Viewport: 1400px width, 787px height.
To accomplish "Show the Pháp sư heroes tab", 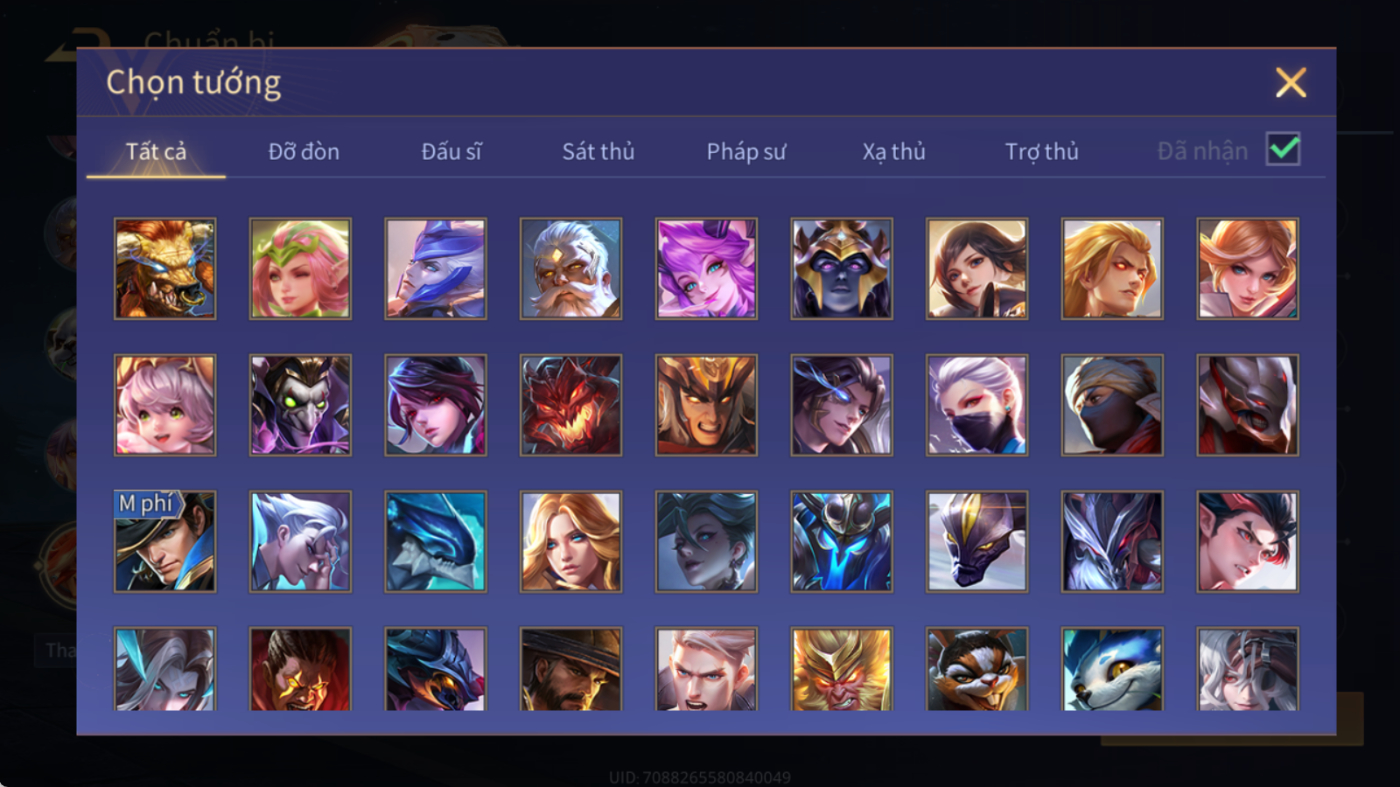I will click(746, 152).
